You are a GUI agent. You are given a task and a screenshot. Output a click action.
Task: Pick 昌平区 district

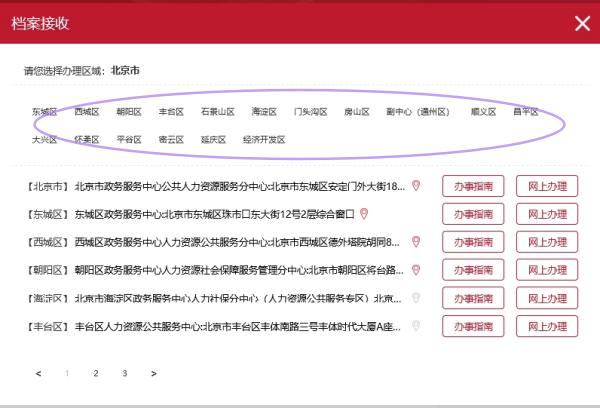click(x=526, y=112)
